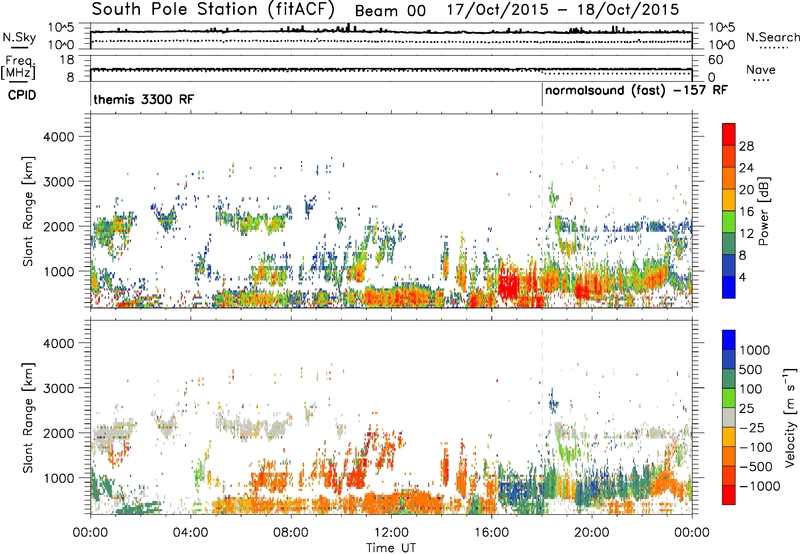The image size is (800, 554).
Task: Click the '-500' tick on Velocity colorbar
Action: [756, 466]
